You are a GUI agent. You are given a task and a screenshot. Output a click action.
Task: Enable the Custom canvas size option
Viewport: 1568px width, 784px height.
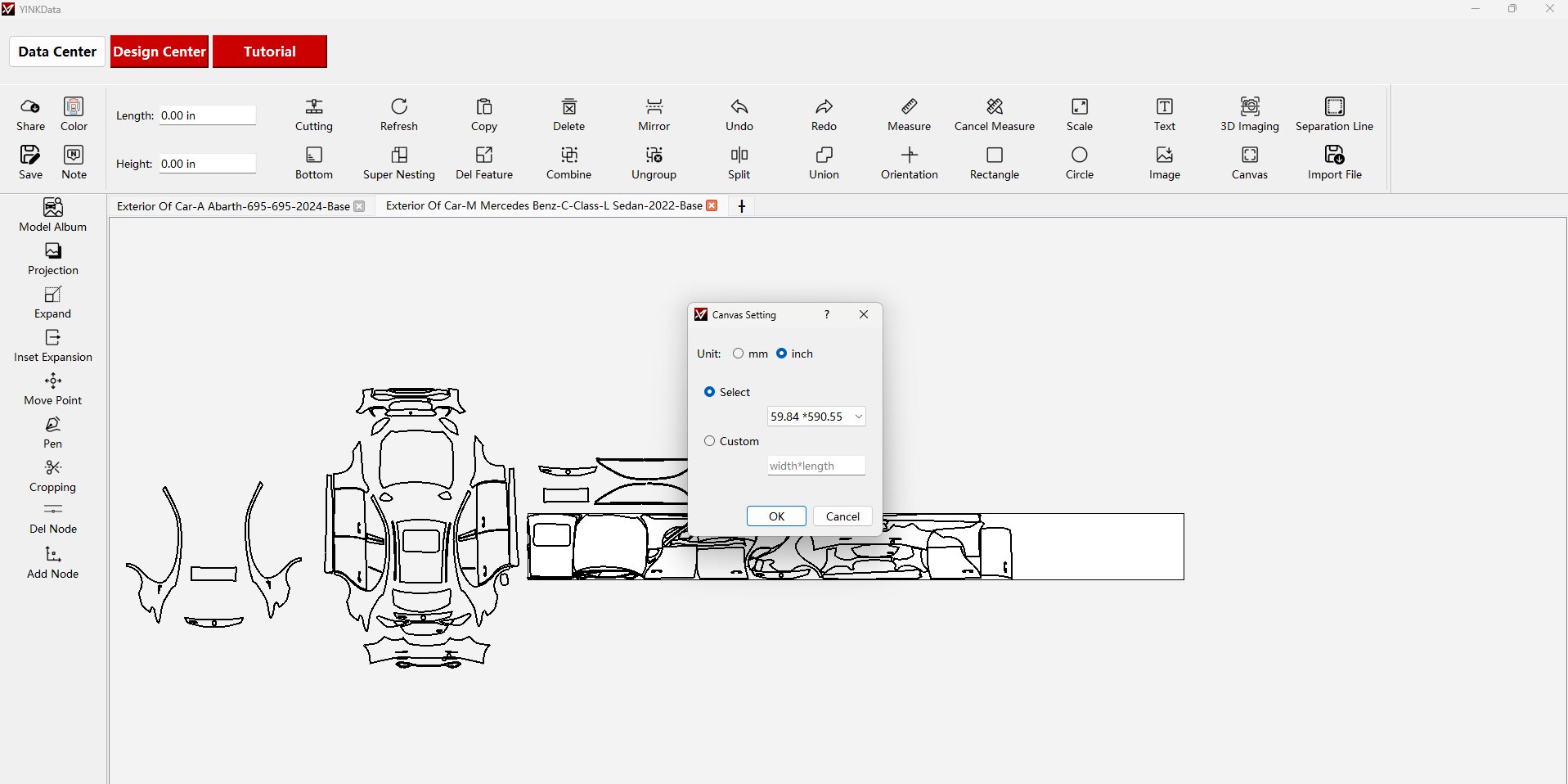(x=710, y=441)
